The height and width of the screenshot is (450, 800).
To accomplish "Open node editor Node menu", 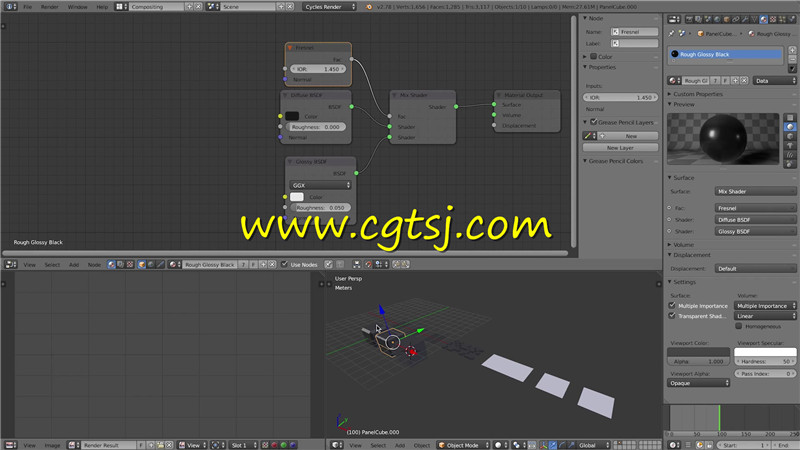I will (x=94, y=264).
